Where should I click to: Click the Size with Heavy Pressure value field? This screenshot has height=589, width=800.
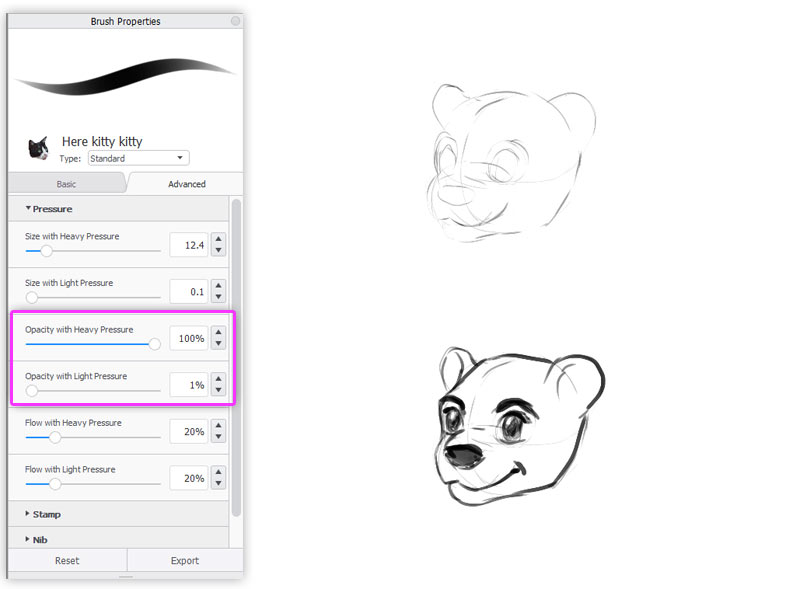(189, 246)
